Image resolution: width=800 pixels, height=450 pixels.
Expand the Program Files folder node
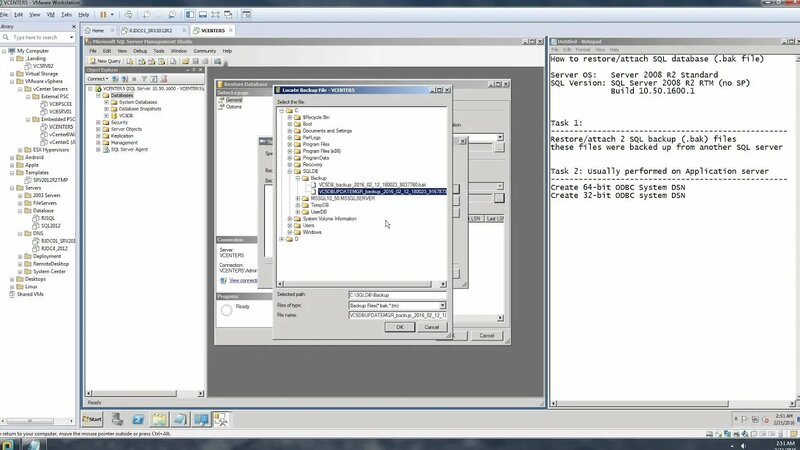pos(290,144)
